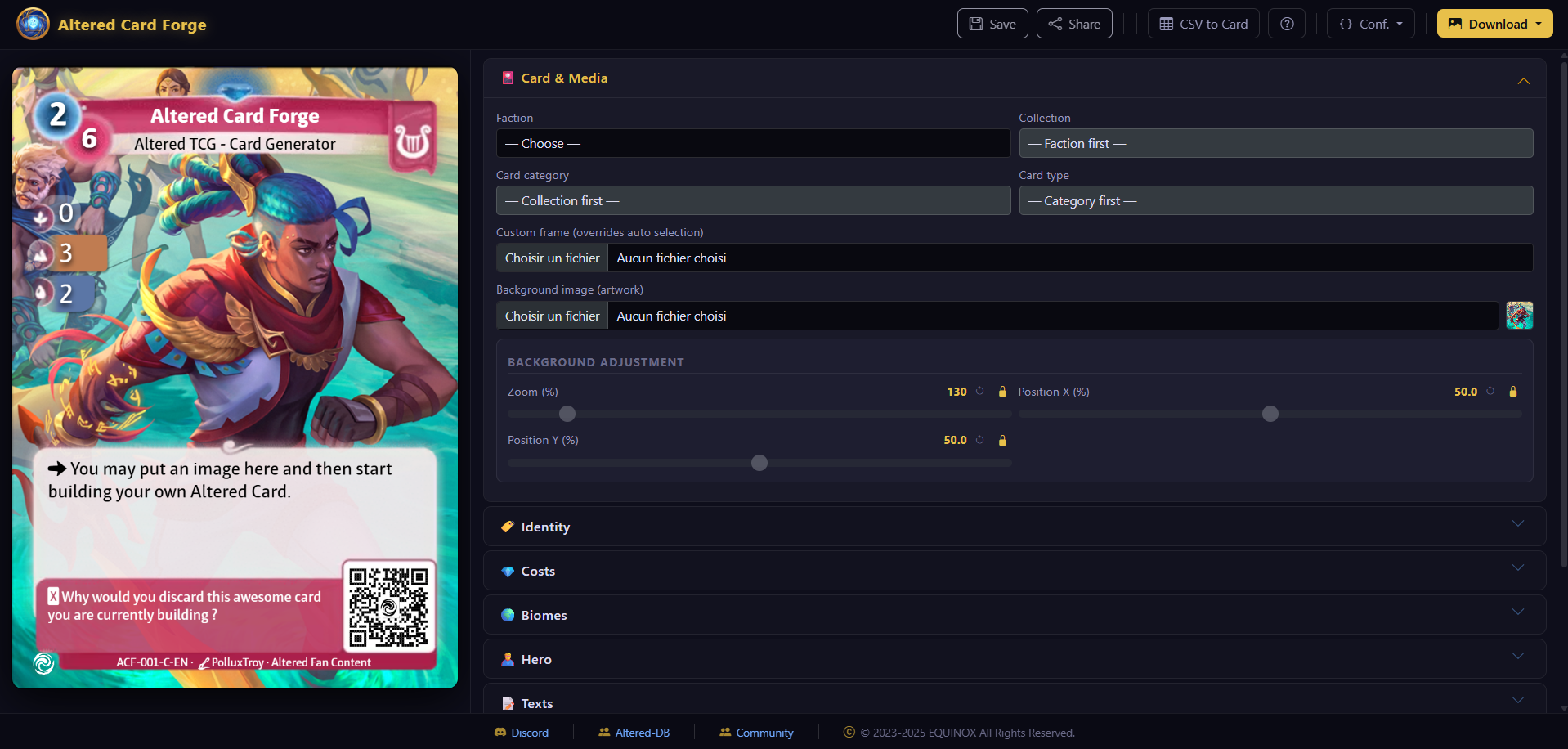1568x749 pixels.
Task: Click the Position Y (%) slider handle
Action: tap(759, 463)
